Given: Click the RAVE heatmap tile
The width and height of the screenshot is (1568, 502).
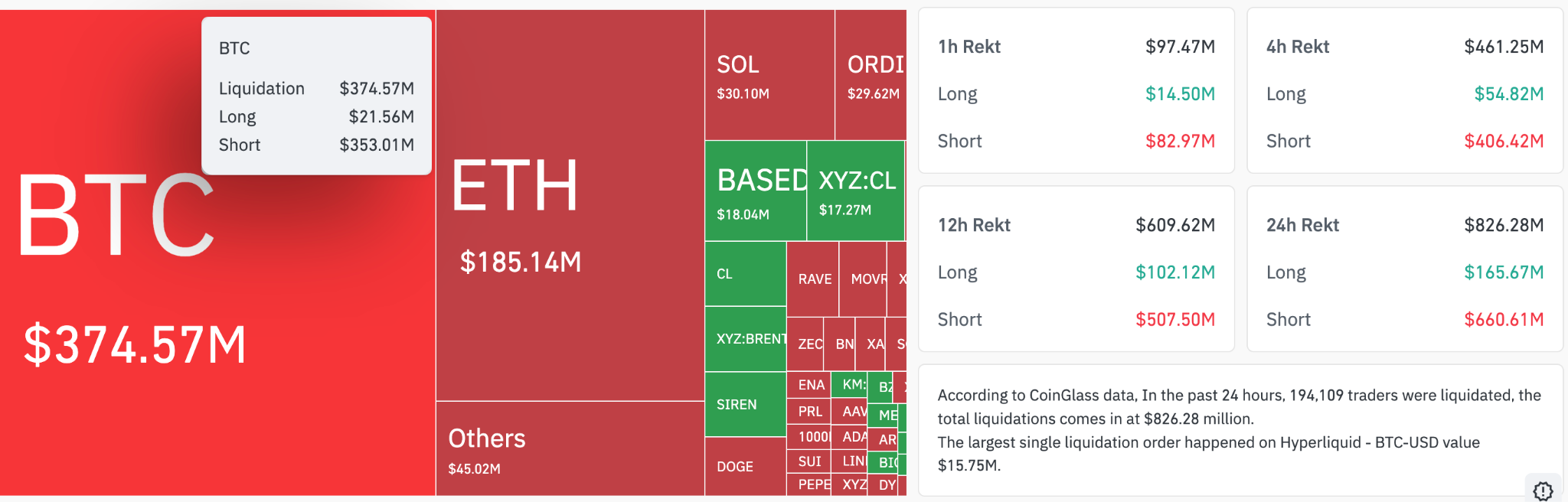Looking at the screenshot, I should [813, 279].
